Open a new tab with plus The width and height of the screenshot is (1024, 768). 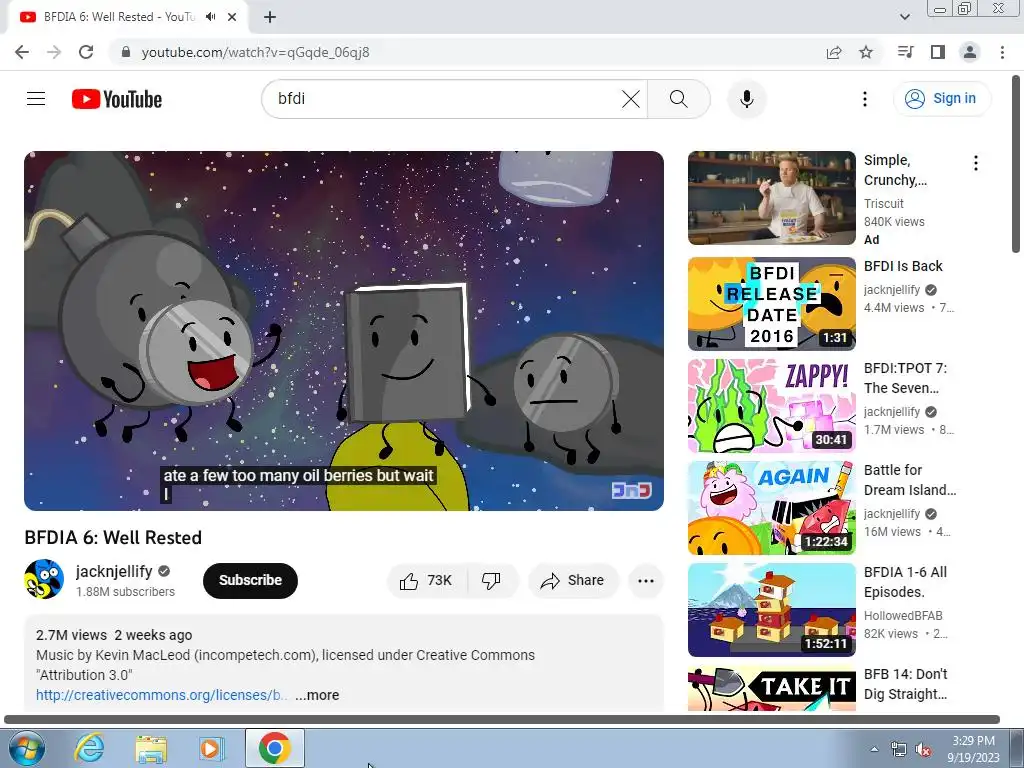270,17
